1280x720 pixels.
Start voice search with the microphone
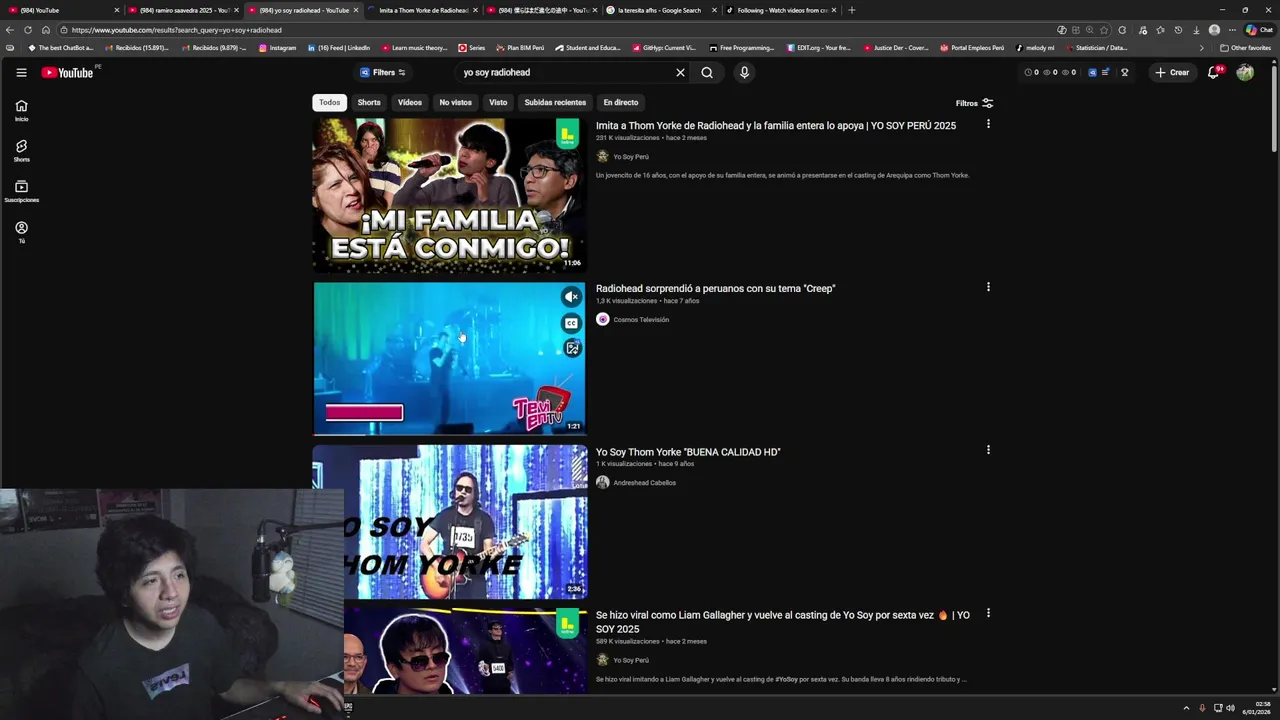coord(744,72)
